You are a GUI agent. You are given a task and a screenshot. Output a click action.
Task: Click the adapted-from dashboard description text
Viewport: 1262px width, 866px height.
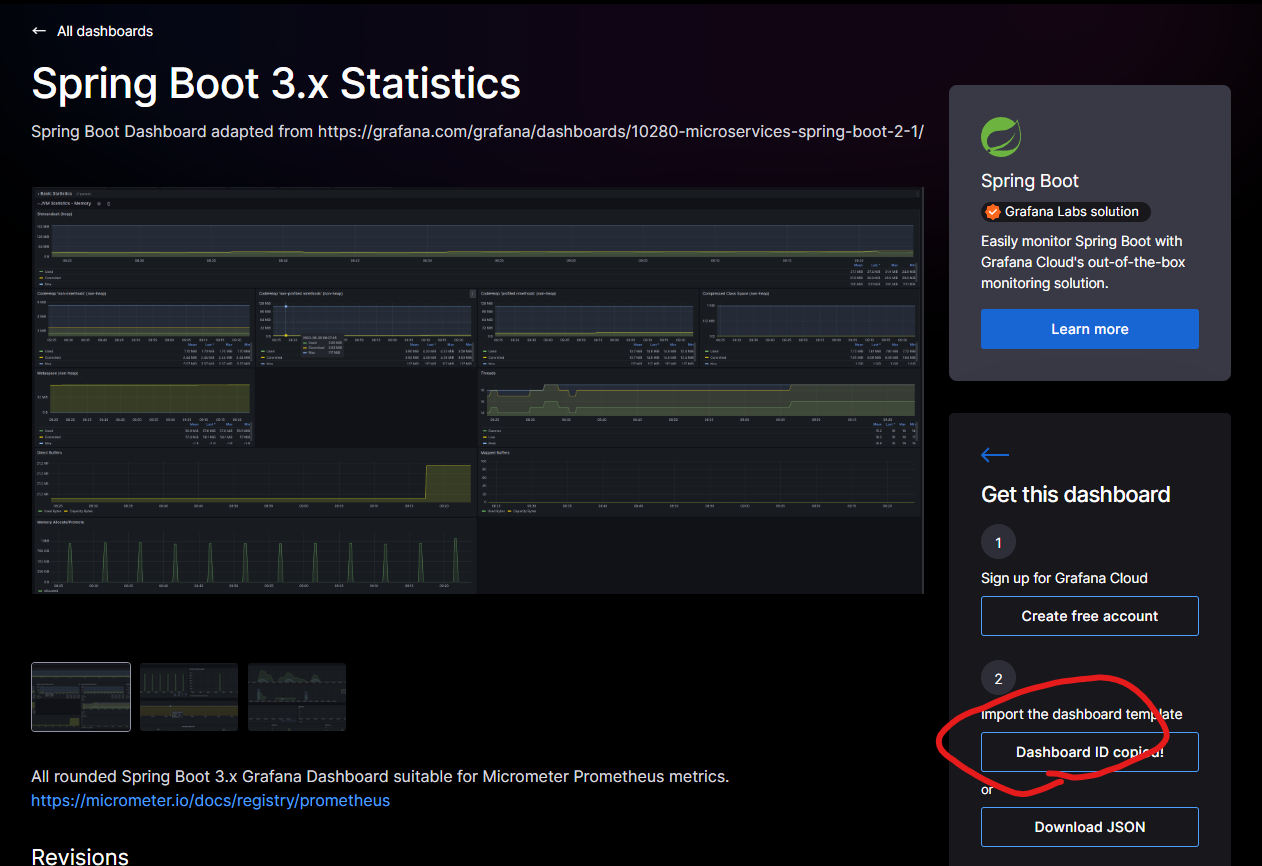point(477,132)
